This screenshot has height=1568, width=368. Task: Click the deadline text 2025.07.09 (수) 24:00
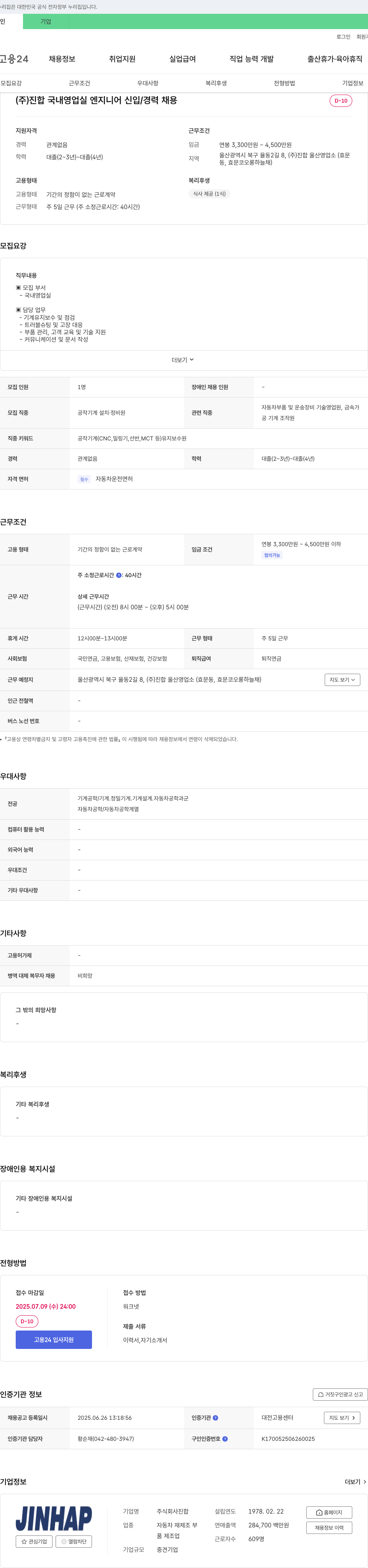46,1306
